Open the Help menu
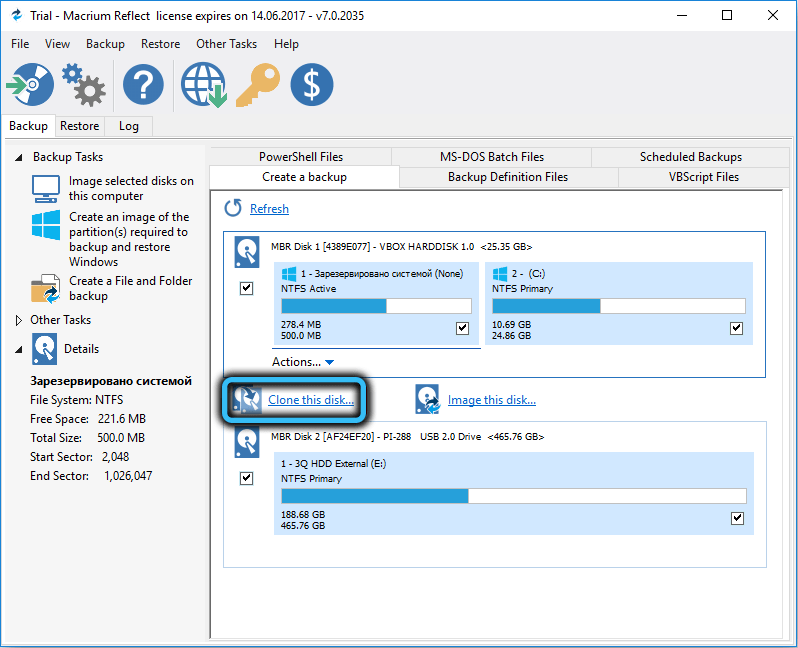 [286, 44]
